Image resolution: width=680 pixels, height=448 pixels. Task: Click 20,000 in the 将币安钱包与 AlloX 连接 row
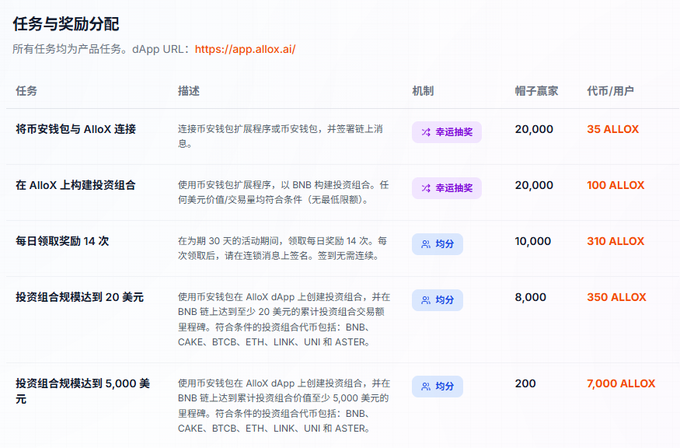[534, 129]
